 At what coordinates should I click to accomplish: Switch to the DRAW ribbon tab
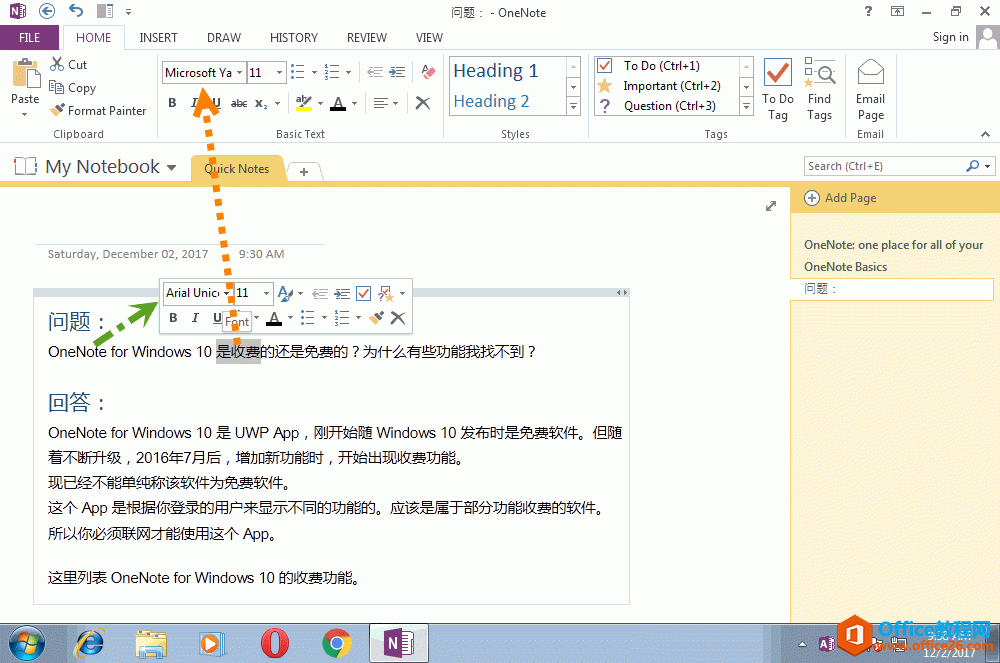(x=223, y=37)
